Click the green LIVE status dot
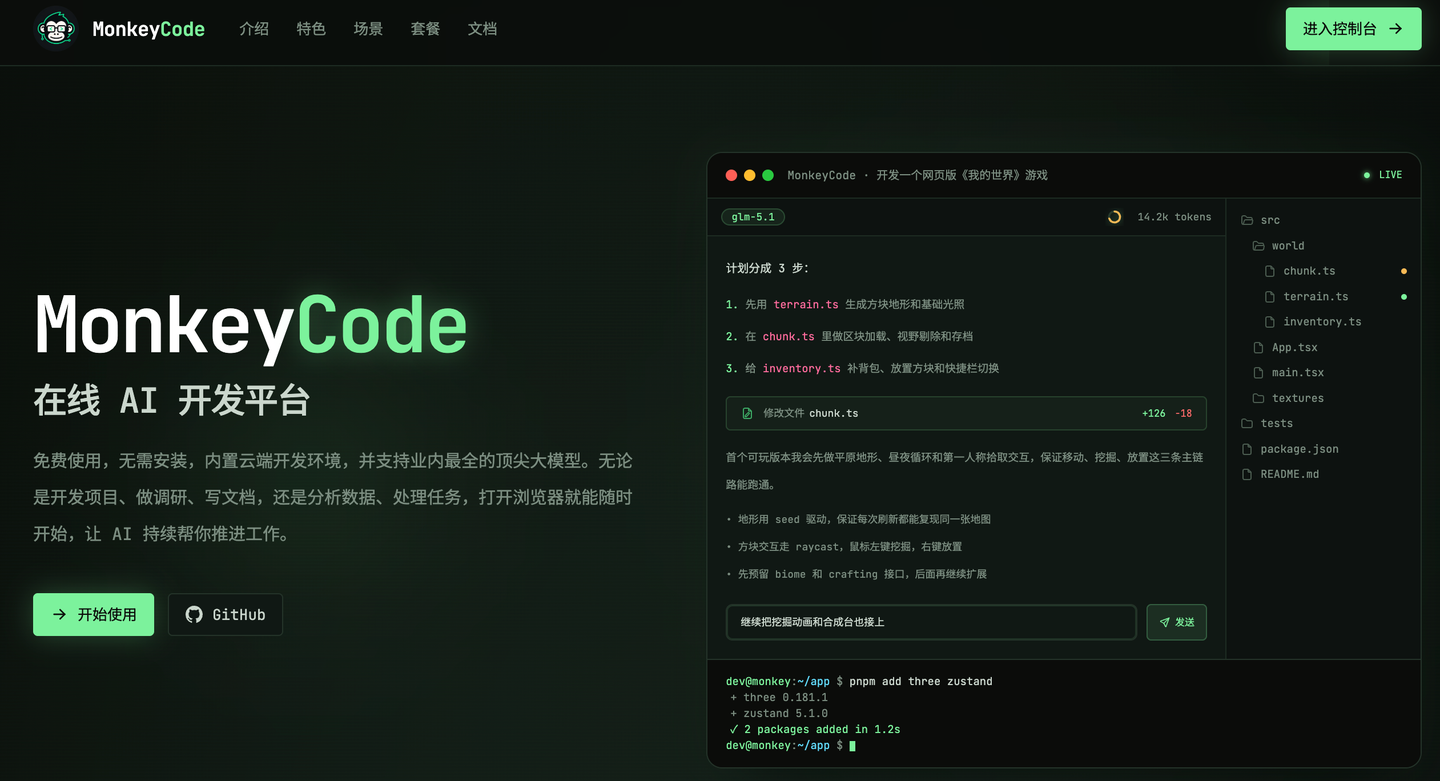This screenshot has width=1440, height=781. [1367, 175]
